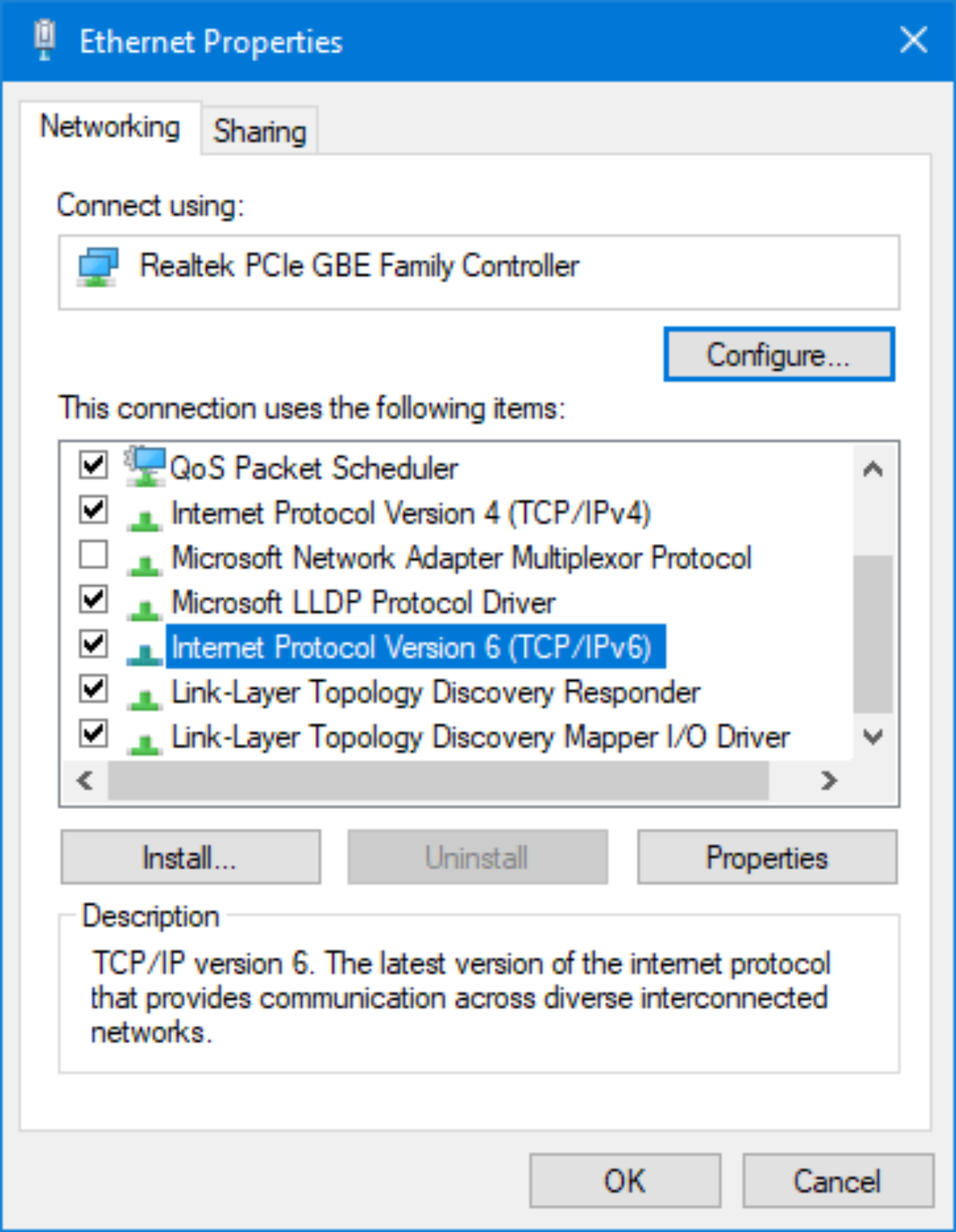Click the vertical scrollbar thumb in items list
This screenshot has height=1232, width=956.
pyautogui.click(x=872, y=633)
